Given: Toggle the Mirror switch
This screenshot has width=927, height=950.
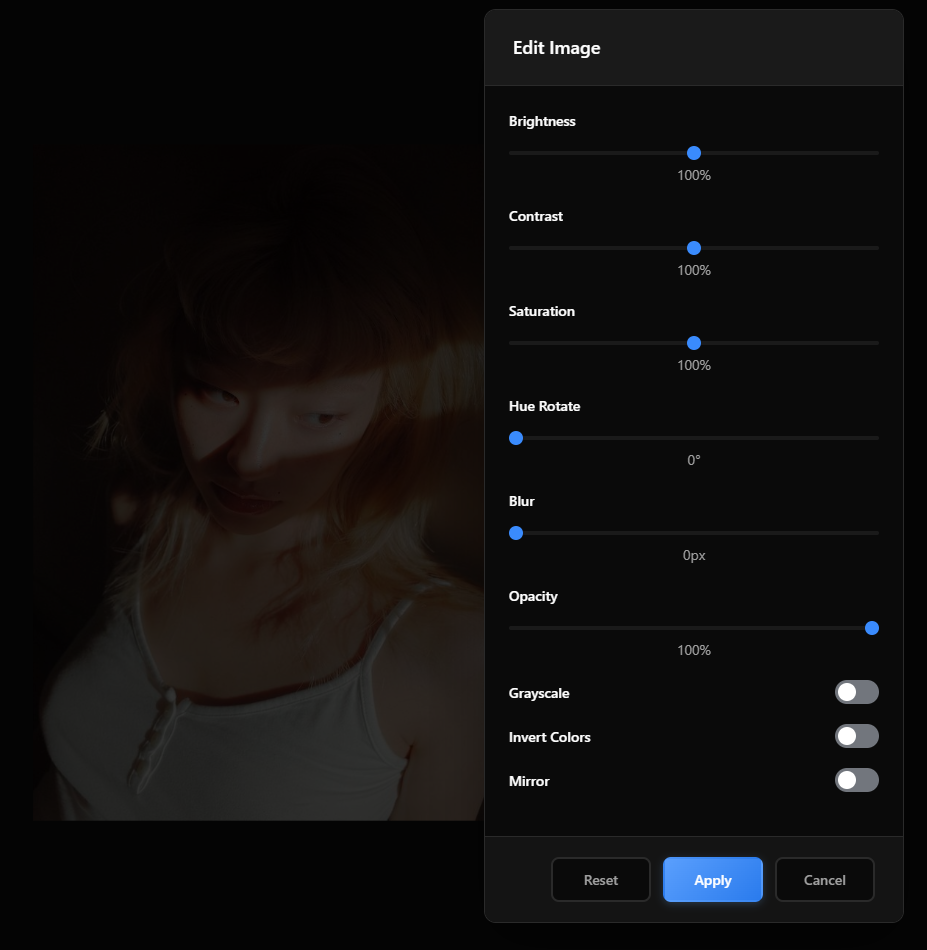Looking at the screenshot, I should (x=856, y=780).
